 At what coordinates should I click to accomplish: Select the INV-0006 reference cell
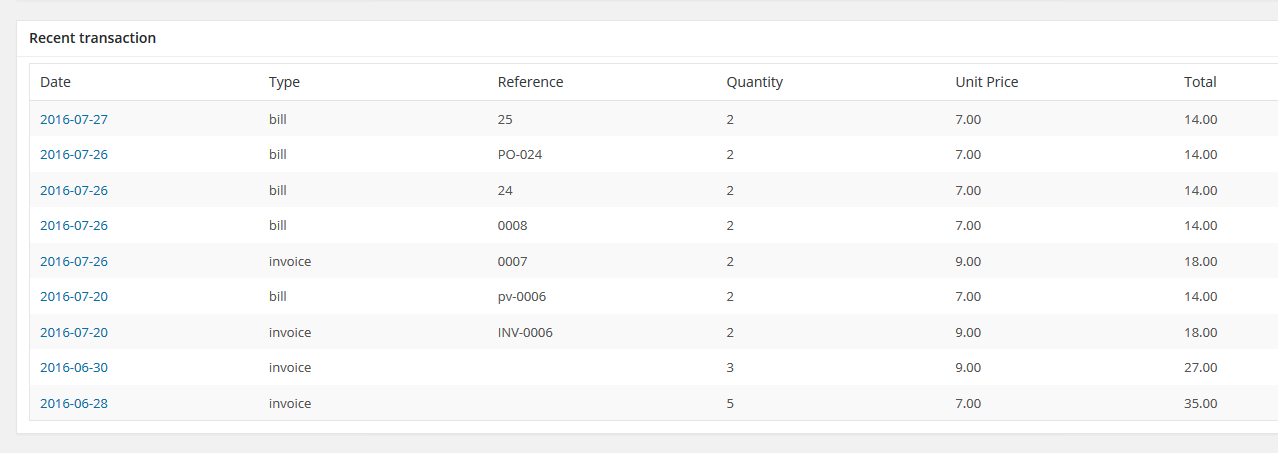[x=525, y=332]
